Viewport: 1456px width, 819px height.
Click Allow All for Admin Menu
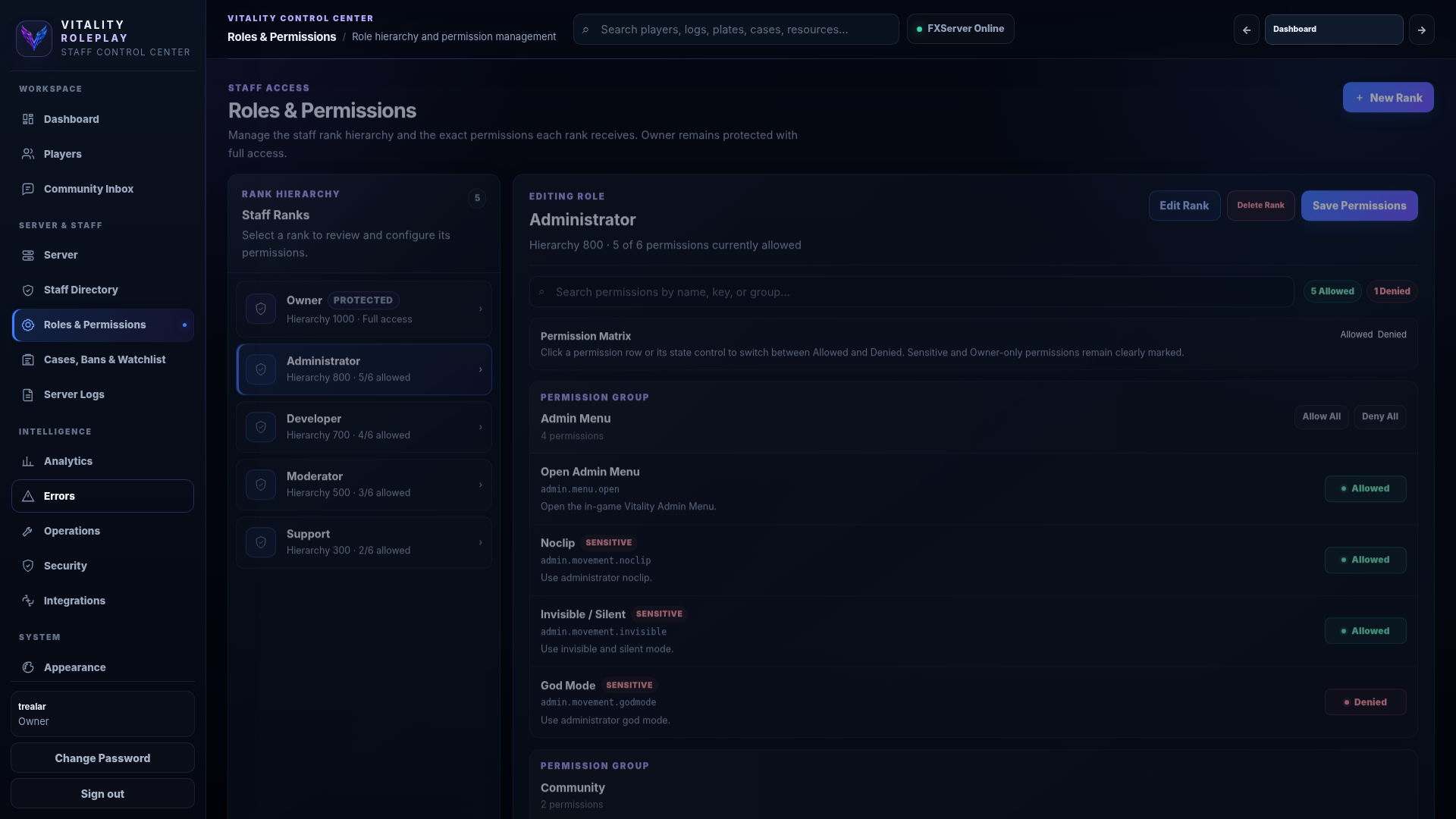tap(1321, 416)
